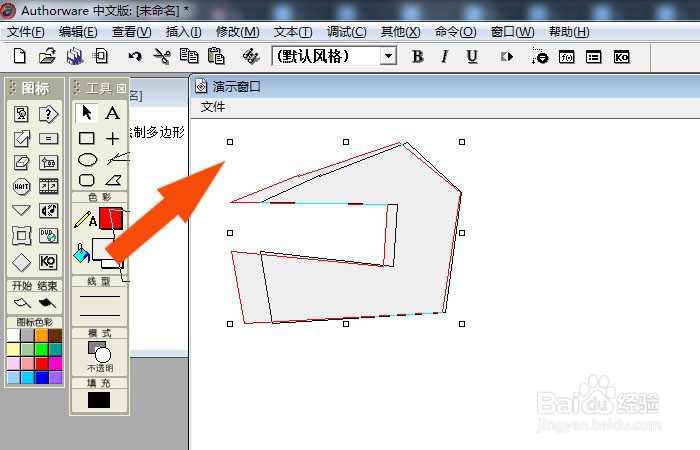This screenshot has height=450, width=700.
Task: Select the Erase icon in the icon palette
Action: (21, 162)
